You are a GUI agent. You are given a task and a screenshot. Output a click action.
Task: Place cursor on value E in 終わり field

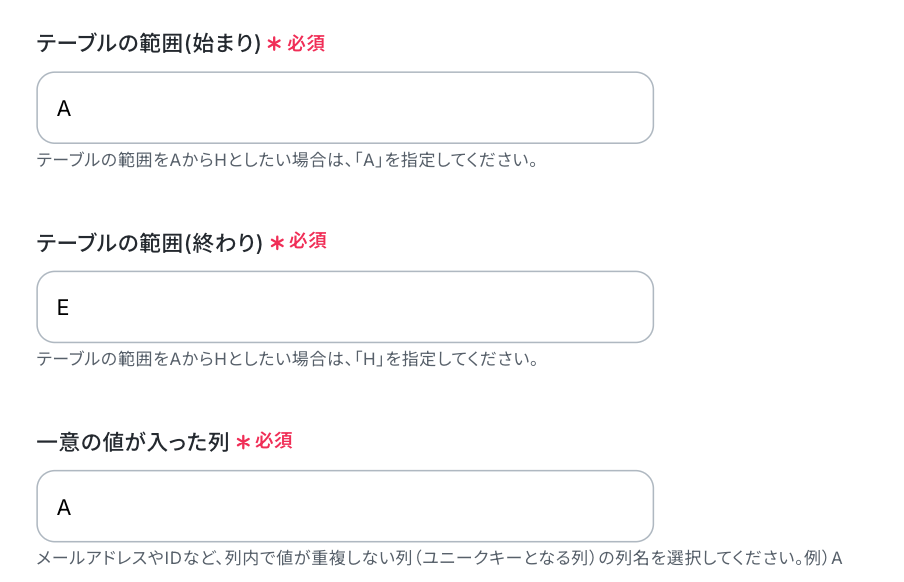pyautogui.click(x=63, y=308)
